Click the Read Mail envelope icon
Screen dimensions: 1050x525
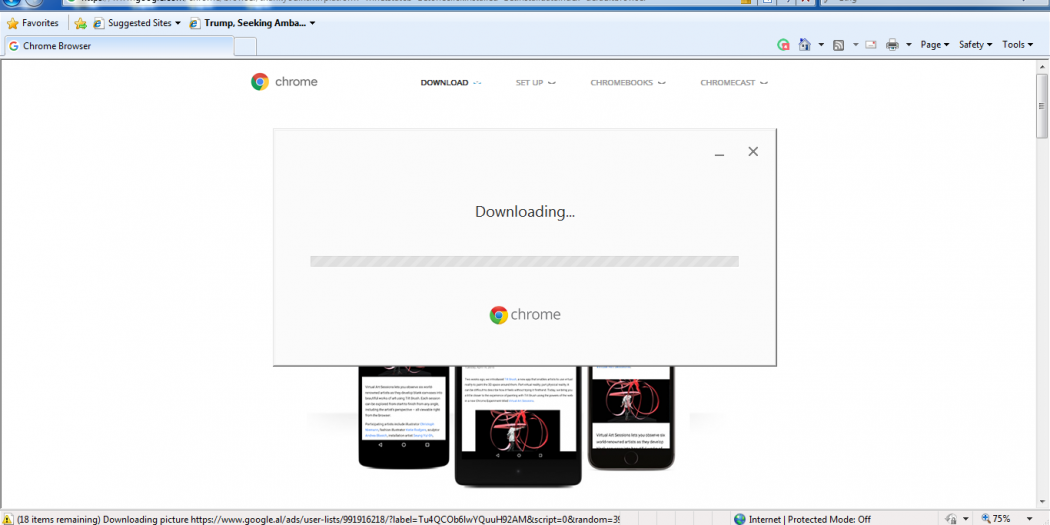pyautogui.click(x=871, y=45)
